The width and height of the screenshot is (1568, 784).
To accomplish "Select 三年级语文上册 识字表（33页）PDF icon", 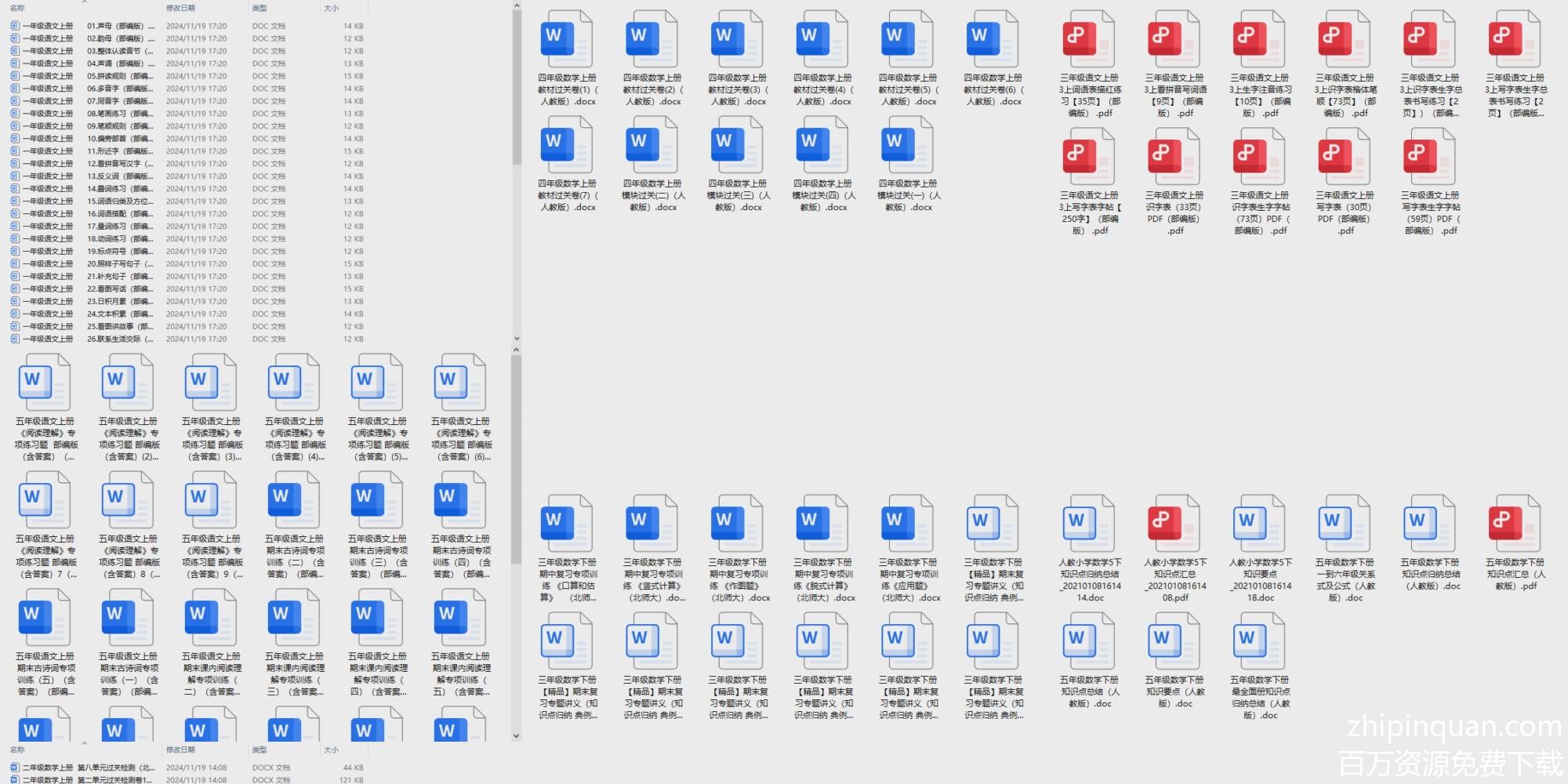I will coord(1174,158).
